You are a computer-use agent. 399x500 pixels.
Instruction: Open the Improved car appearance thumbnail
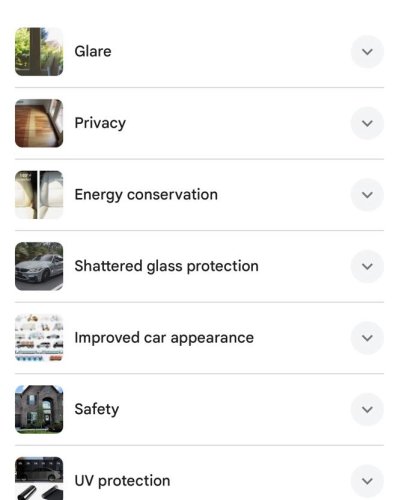[x=39, y=338]
